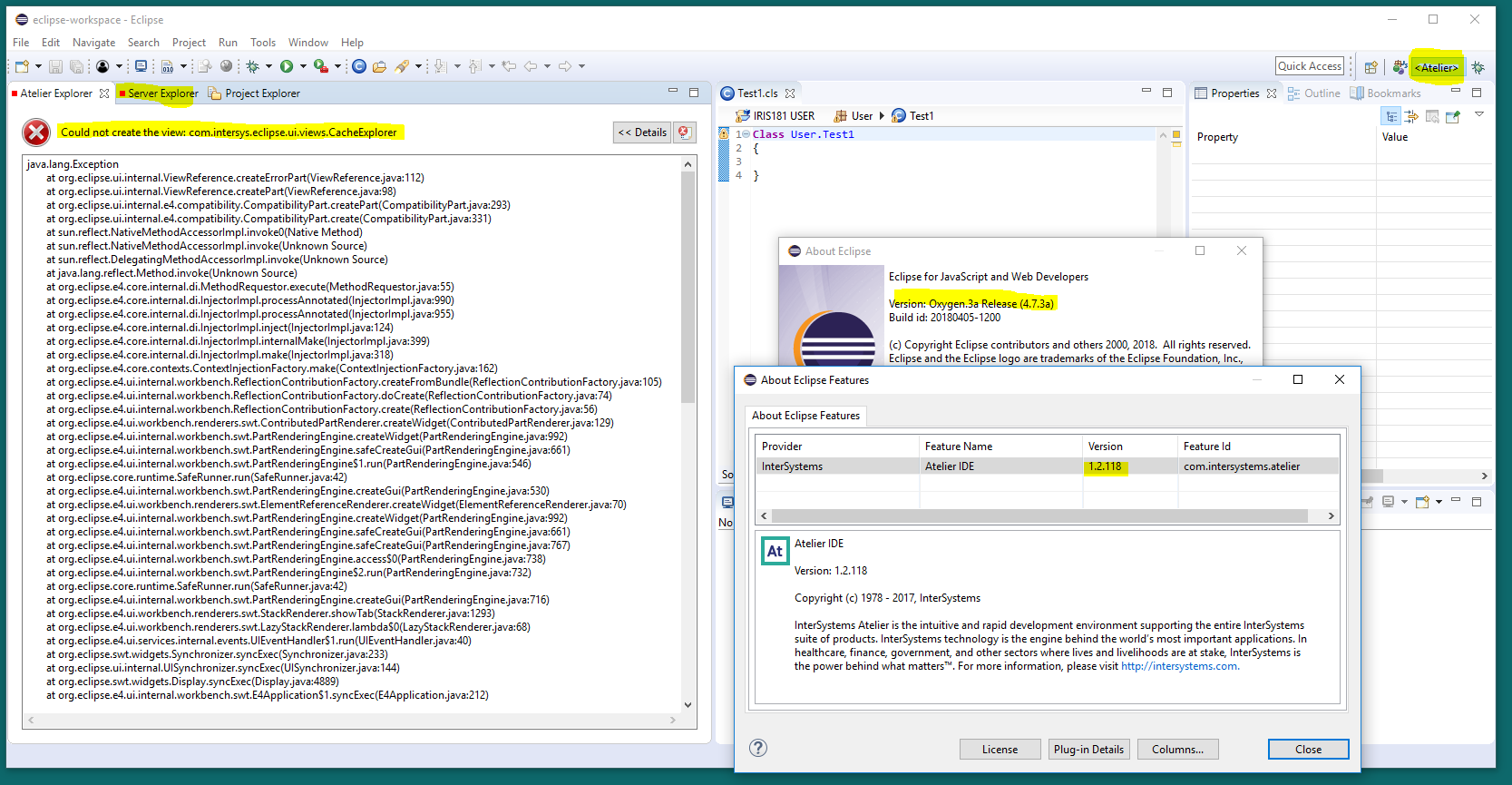This screenshot has width=1512, height=785.
Task: Click Close in About Eclipse Features
Action: click(x=1308, y=750)
